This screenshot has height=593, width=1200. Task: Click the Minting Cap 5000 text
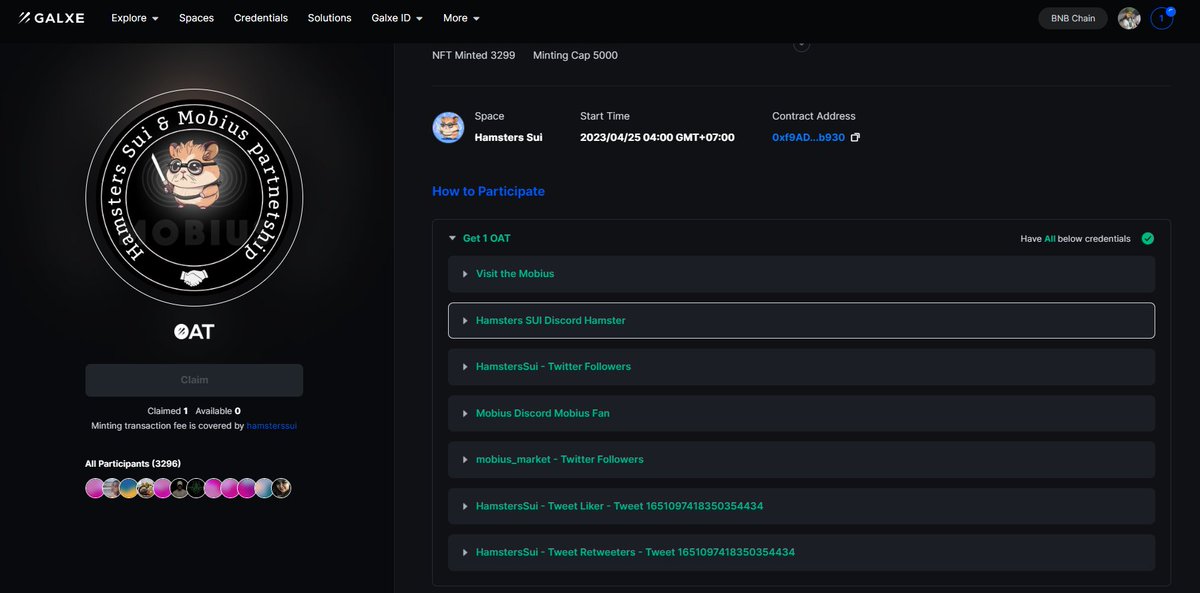click(575, 56)
